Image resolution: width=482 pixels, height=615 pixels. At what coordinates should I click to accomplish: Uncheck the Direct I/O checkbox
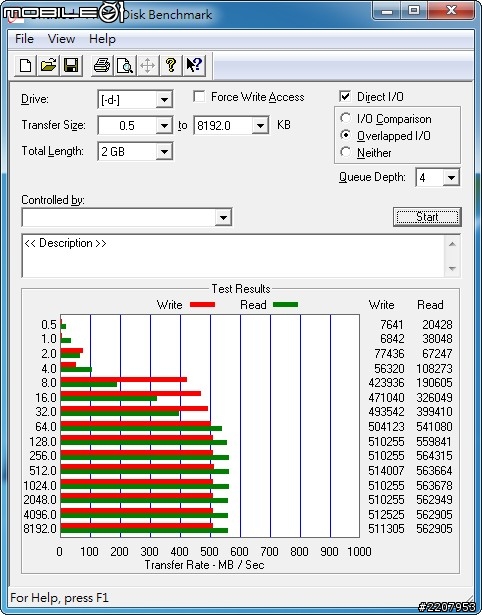tap(345, 96)
